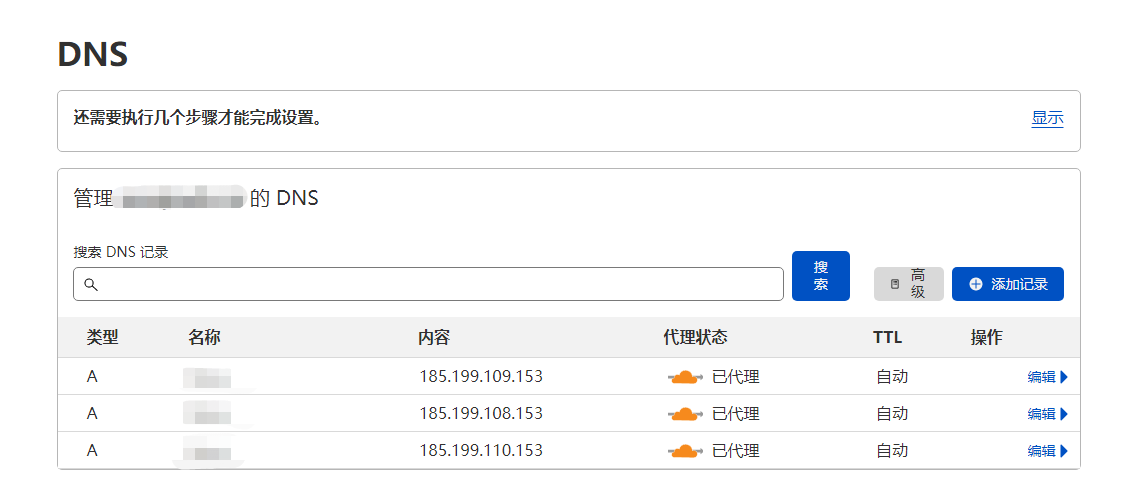Click plus icon on 添加记录 button
Viewport: 1125px width, 482px height.
tap(976, 284)
